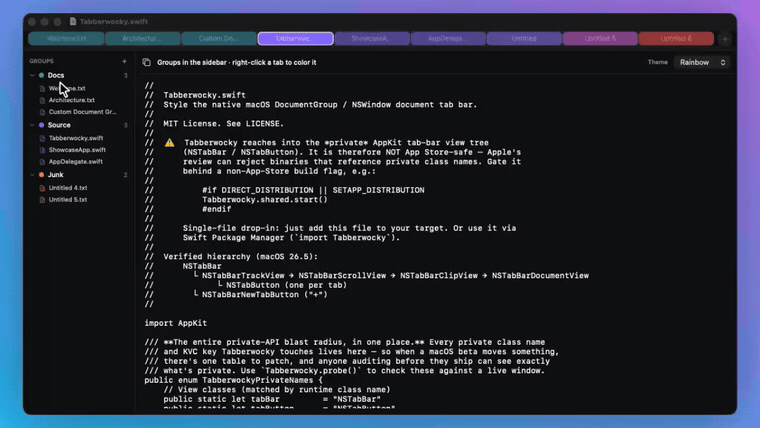760x428 pixels.
Task: Open Tabberwocky.swift in the sidebar
Action: click(x=76, y=138)
